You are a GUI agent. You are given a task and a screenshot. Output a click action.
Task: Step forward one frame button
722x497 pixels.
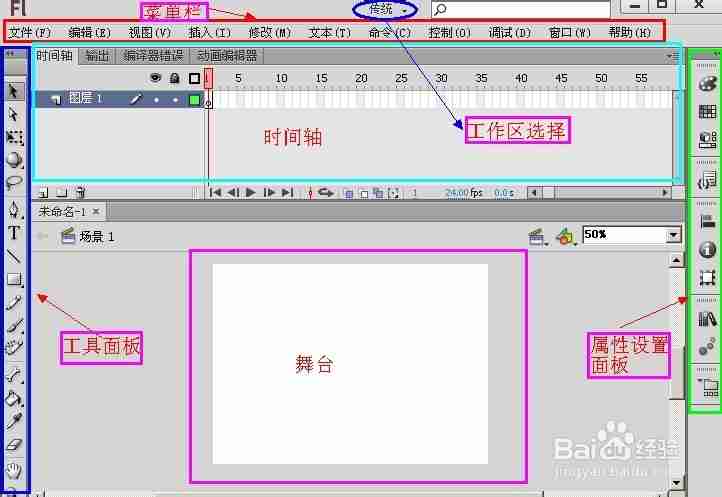[269, 193]
